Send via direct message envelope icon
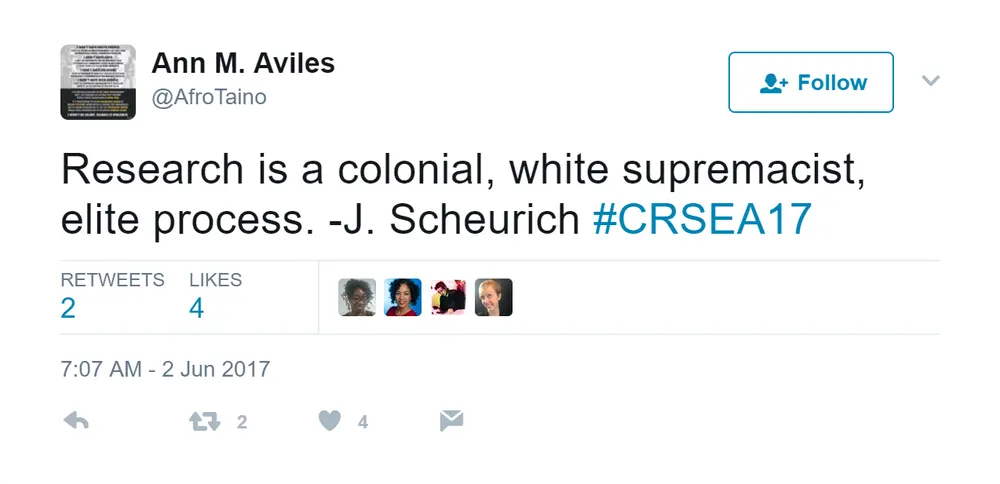The height and width of the screenshot is (484, 1000). 451,421
